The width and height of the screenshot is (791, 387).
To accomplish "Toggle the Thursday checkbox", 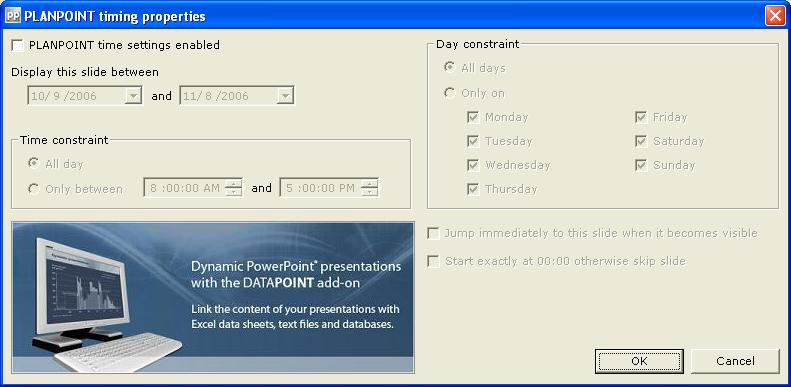I will pyautogui.click(x=473, y=189).
